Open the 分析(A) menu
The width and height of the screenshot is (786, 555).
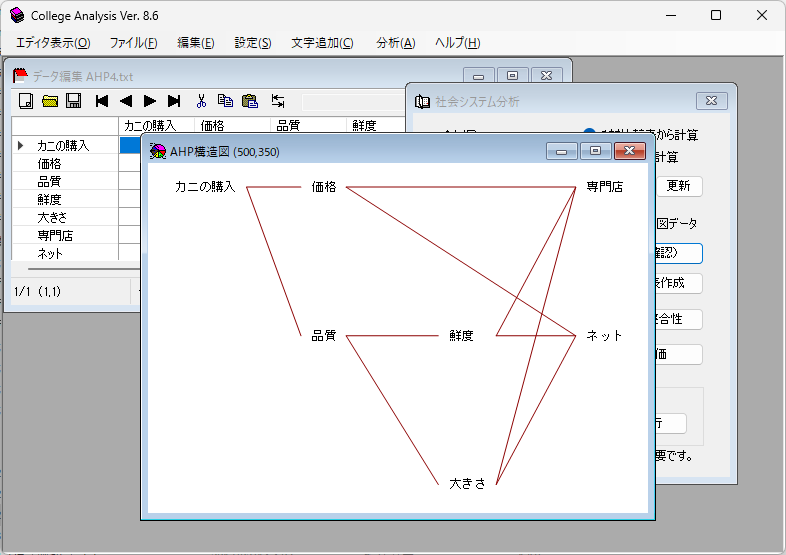click(x=395, y=43)
